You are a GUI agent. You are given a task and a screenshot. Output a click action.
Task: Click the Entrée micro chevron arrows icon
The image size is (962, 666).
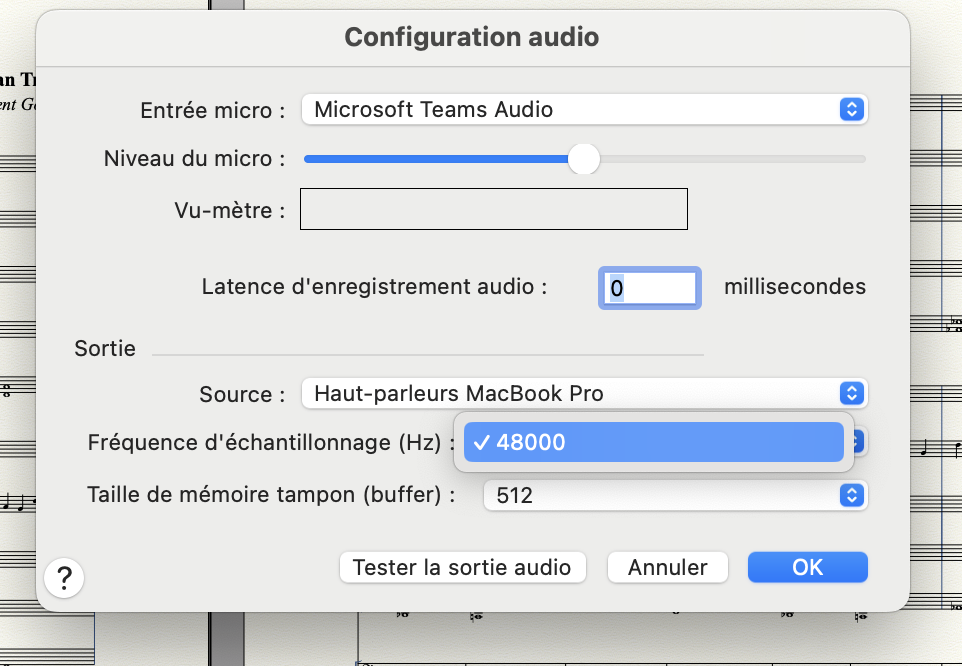(850, 110)
